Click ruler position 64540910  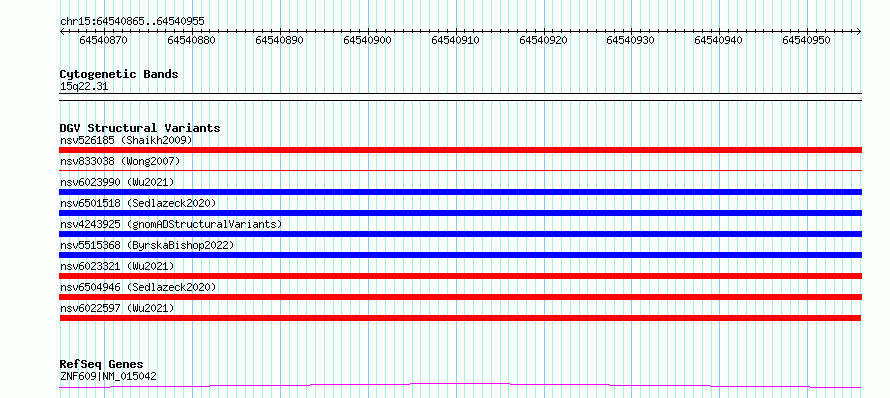(x=455, y=40)
